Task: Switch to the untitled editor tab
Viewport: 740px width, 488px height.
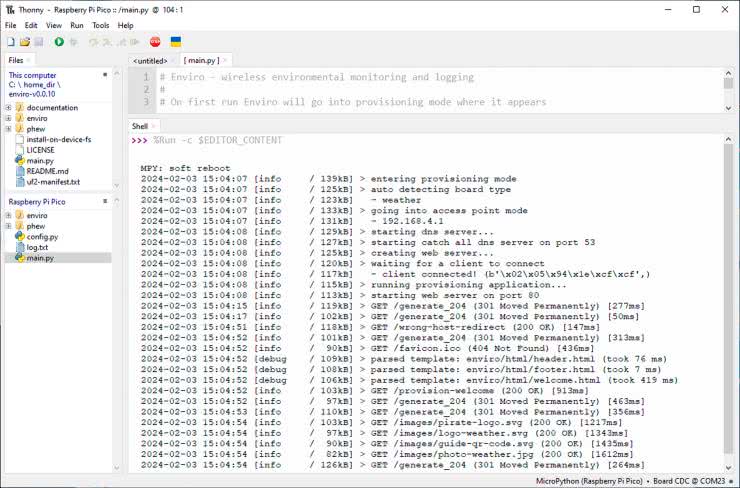Action: pyautogui.click(x=151, y=61)
